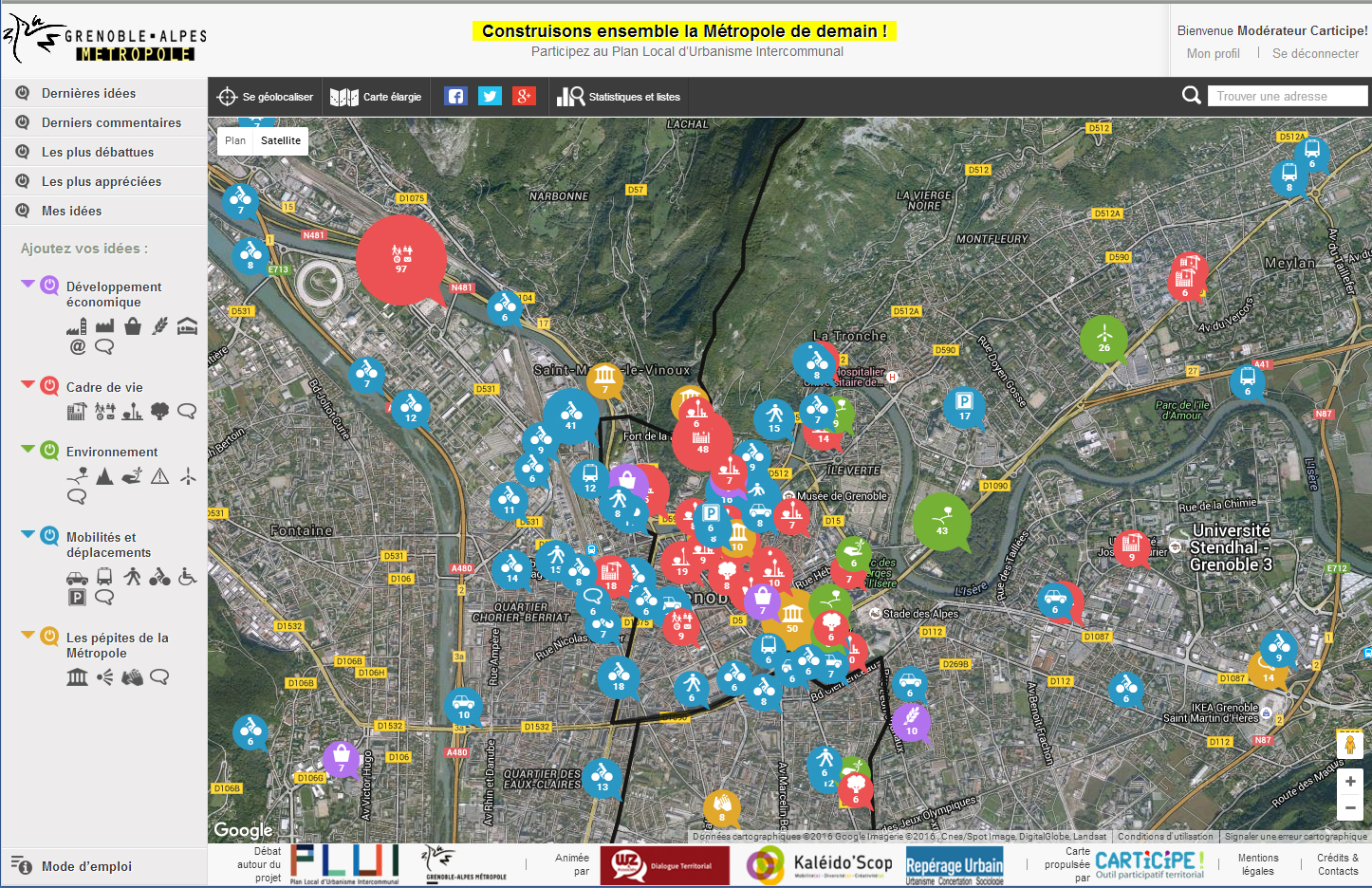The width and height of the screenshot is (1372, 888).
Task: Select the bicycle icon under Mobilités et déplacements
Action: pyautogui.click(x=159, y=576)
